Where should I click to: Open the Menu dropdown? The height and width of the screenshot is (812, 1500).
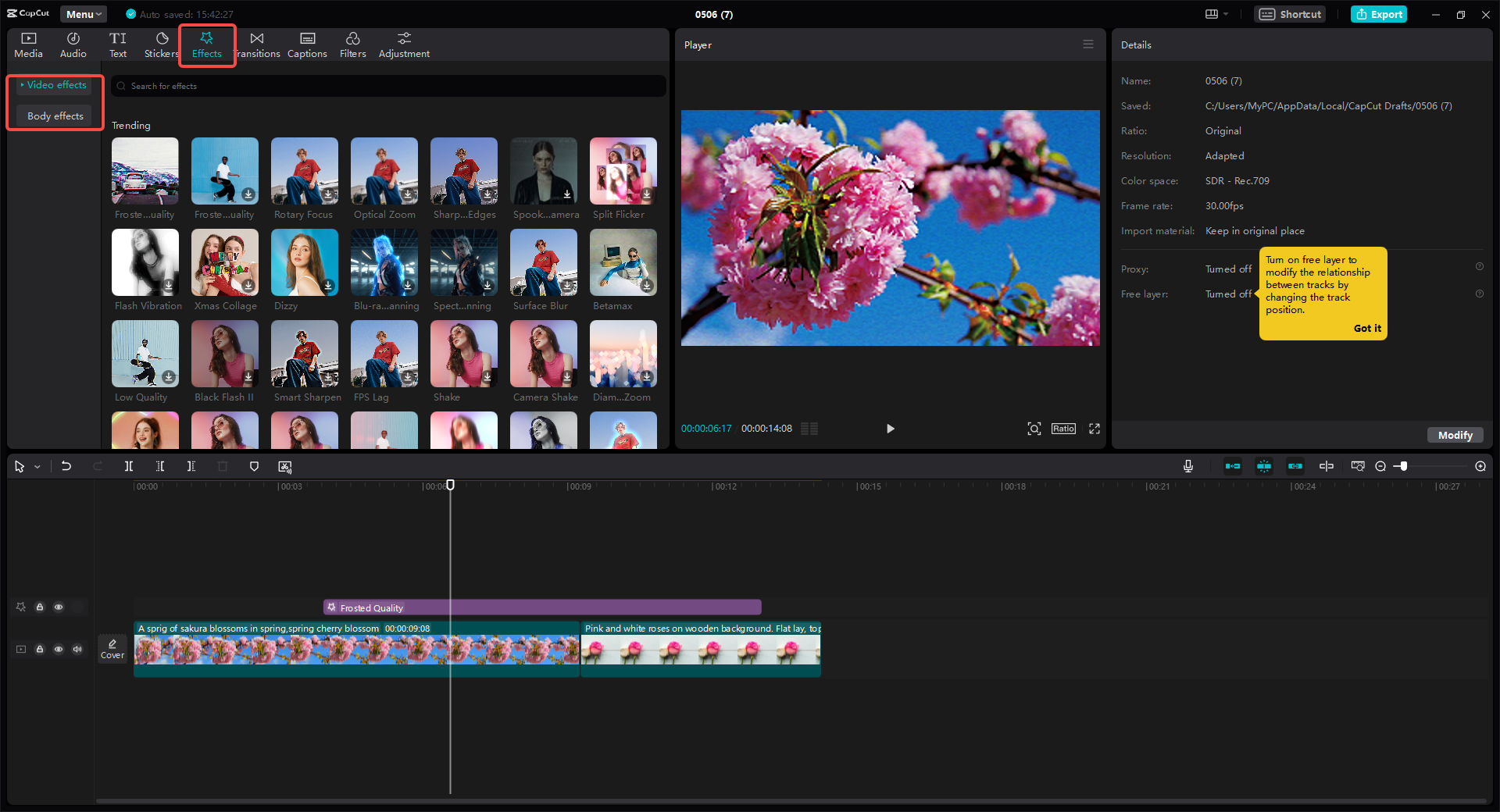coord(83,14)
